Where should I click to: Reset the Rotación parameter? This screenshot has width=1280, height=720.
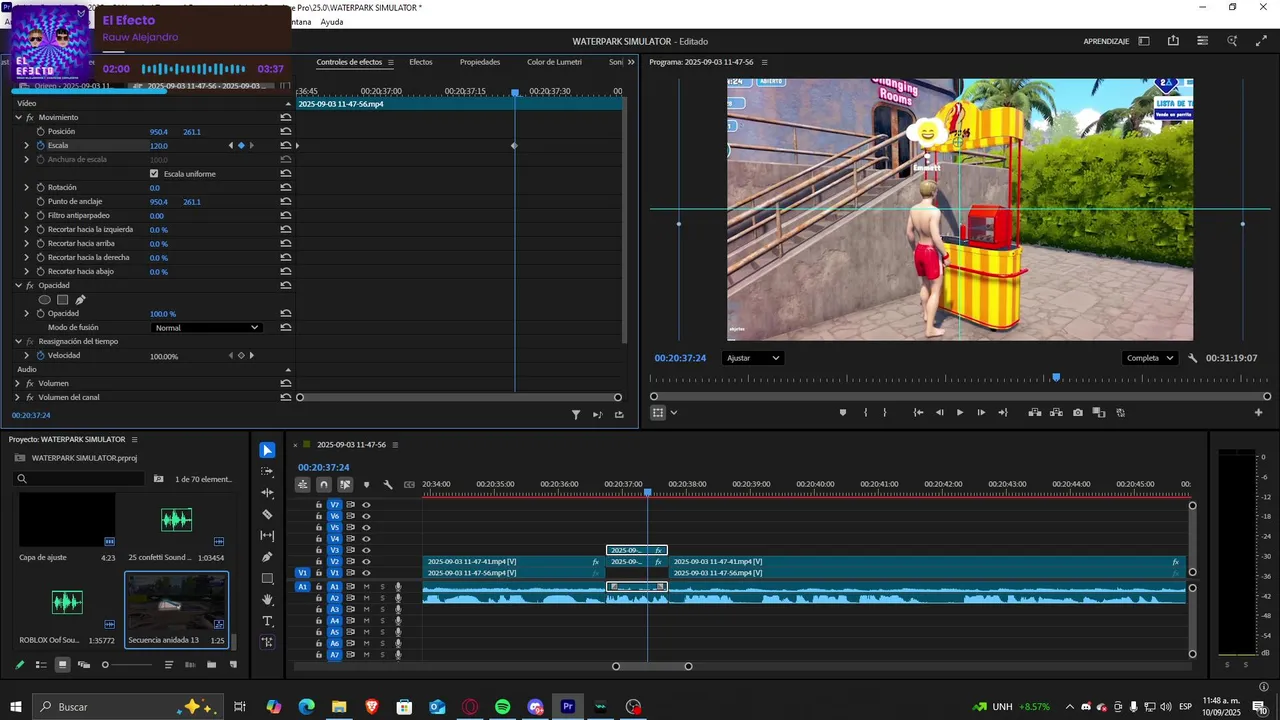[x=286, y=187]
